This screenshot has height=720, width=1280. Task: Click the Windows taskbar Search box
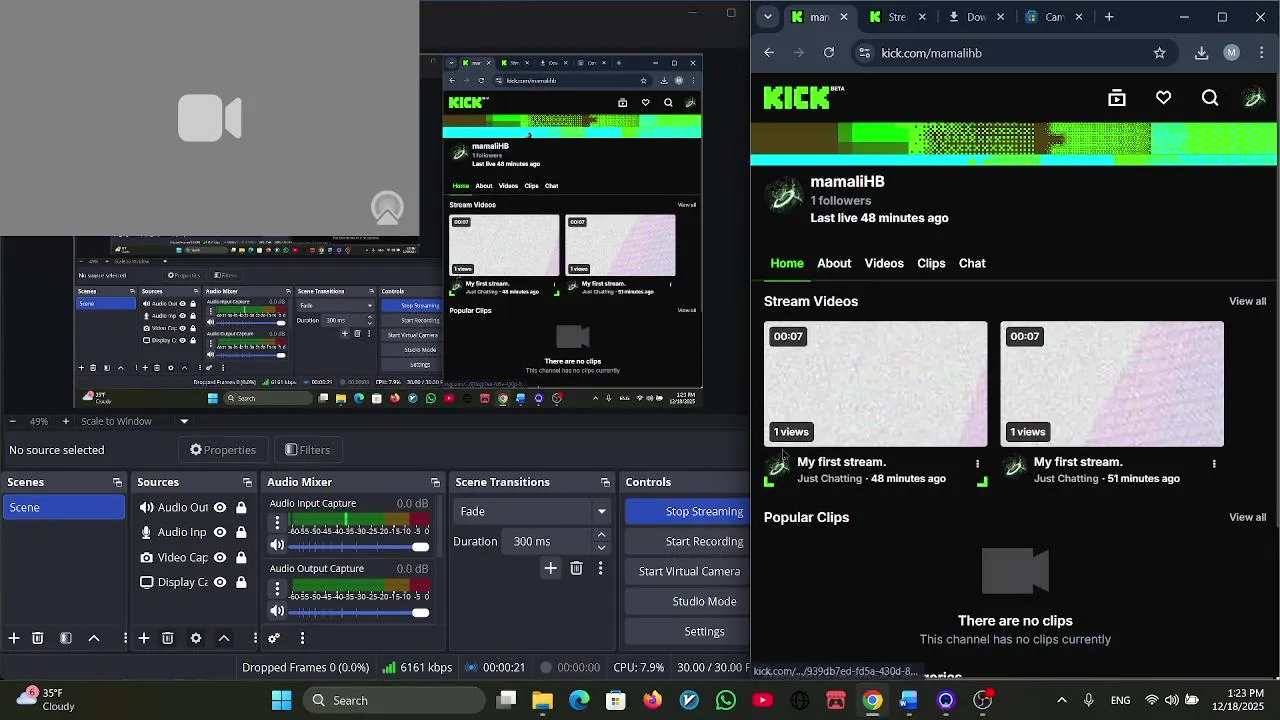pos(394,700)
